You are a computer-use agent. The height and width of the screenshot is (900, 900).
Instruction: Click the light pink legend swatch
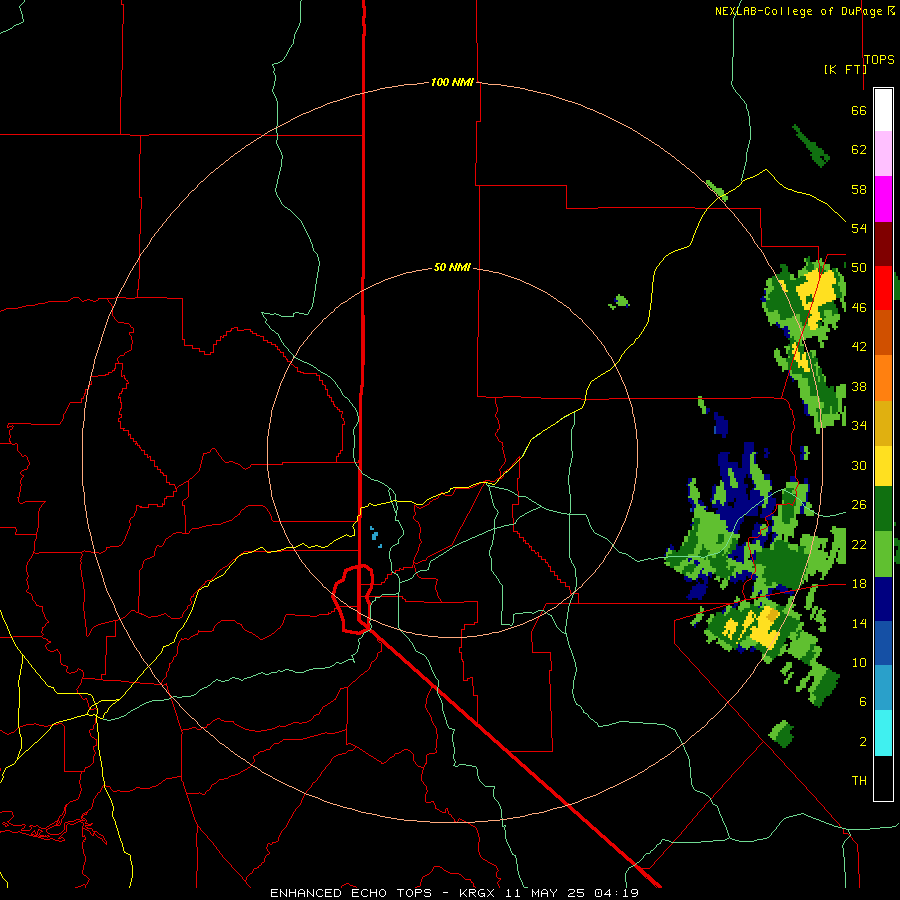click(x=883, y=153)
